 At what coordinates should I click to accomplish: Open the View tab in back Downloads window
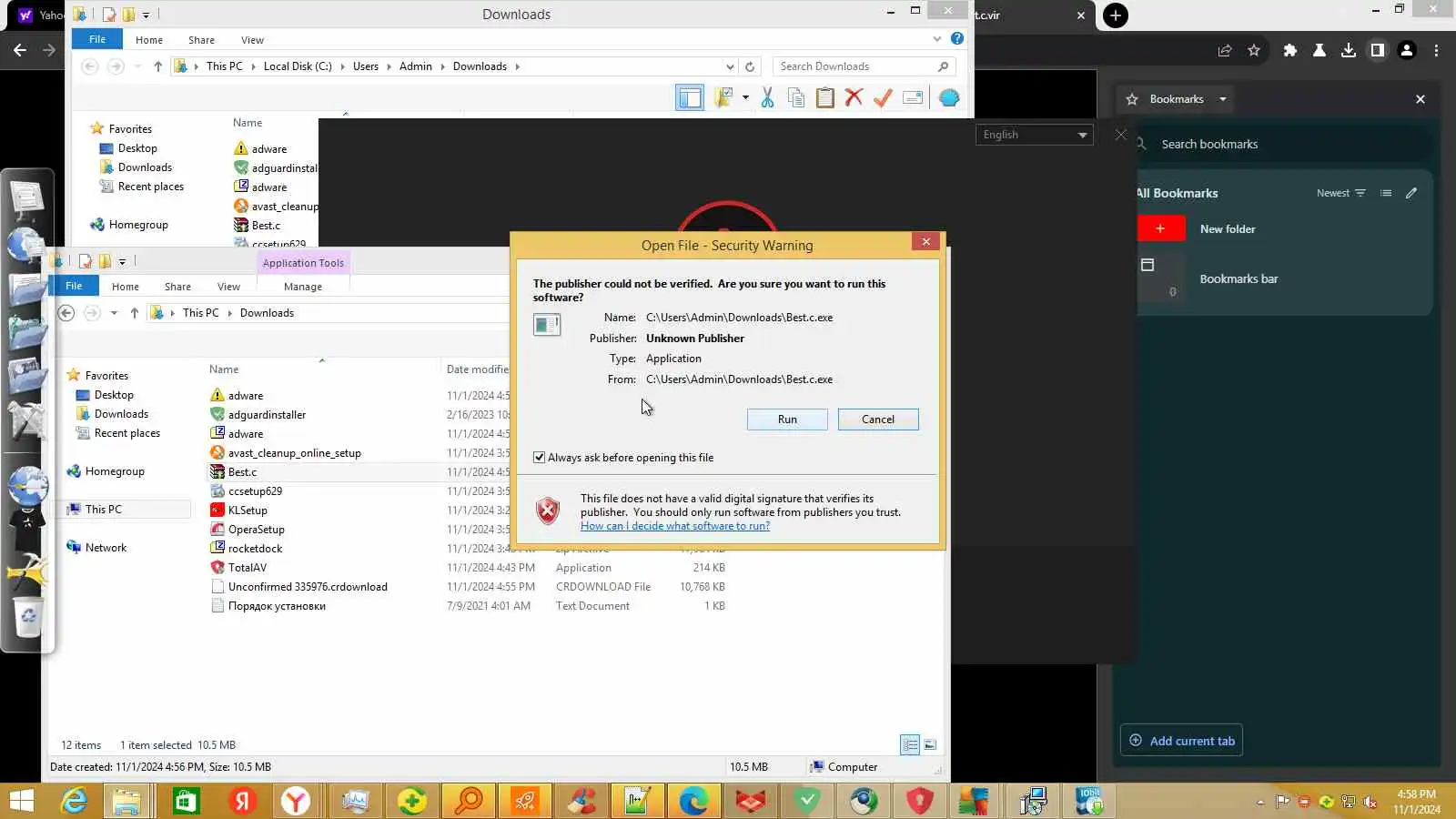(x=252, y=40)
